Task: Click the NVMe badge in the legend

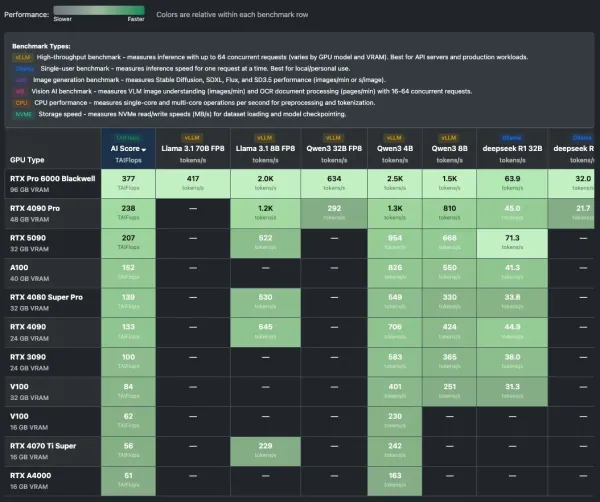Action: pyautogui.click(x=22, y=112)
